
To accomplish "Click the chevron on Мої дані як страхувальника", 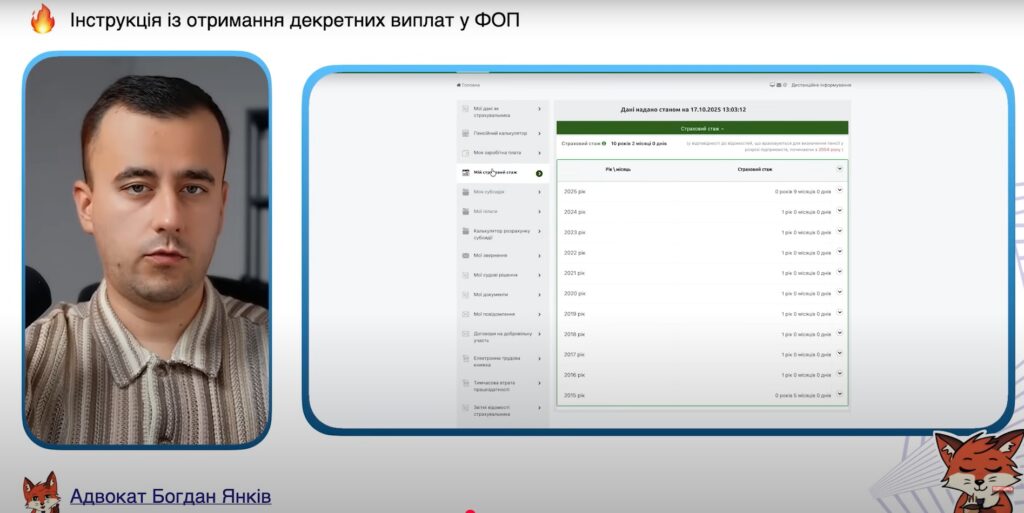I will point(539,109).
